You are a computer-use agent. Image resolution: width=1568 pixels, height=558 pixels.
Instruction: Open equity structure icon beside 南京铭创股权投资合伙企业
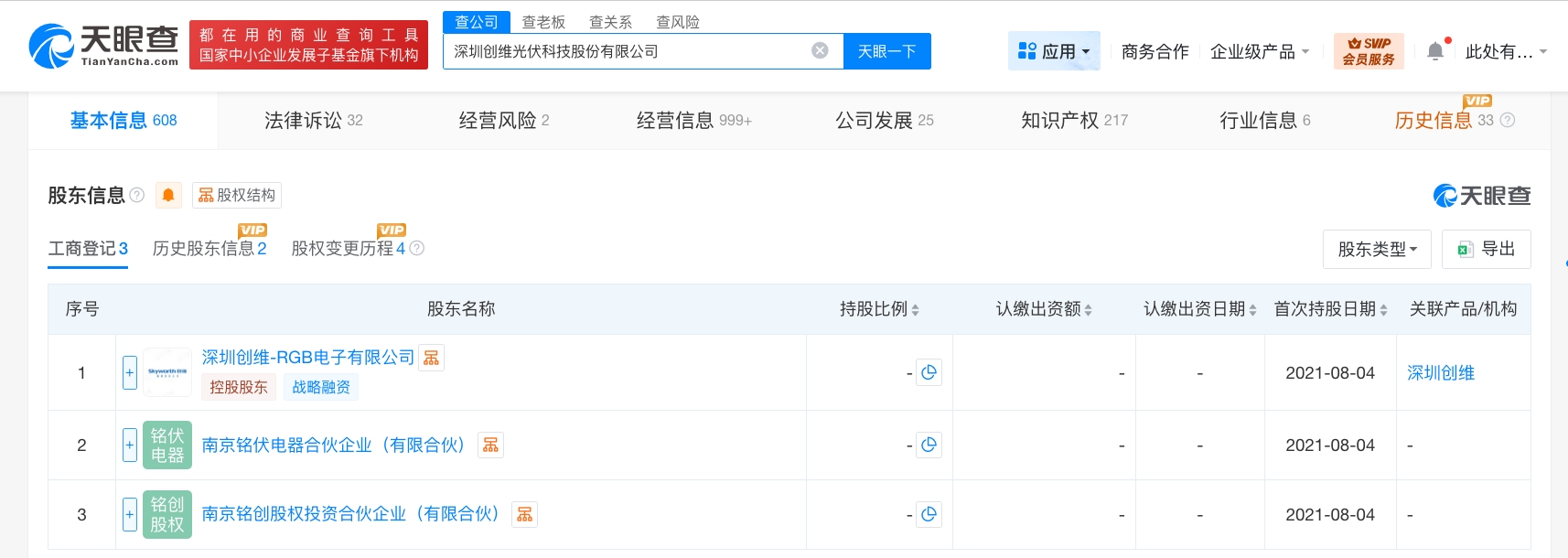(x=524, y=515)
